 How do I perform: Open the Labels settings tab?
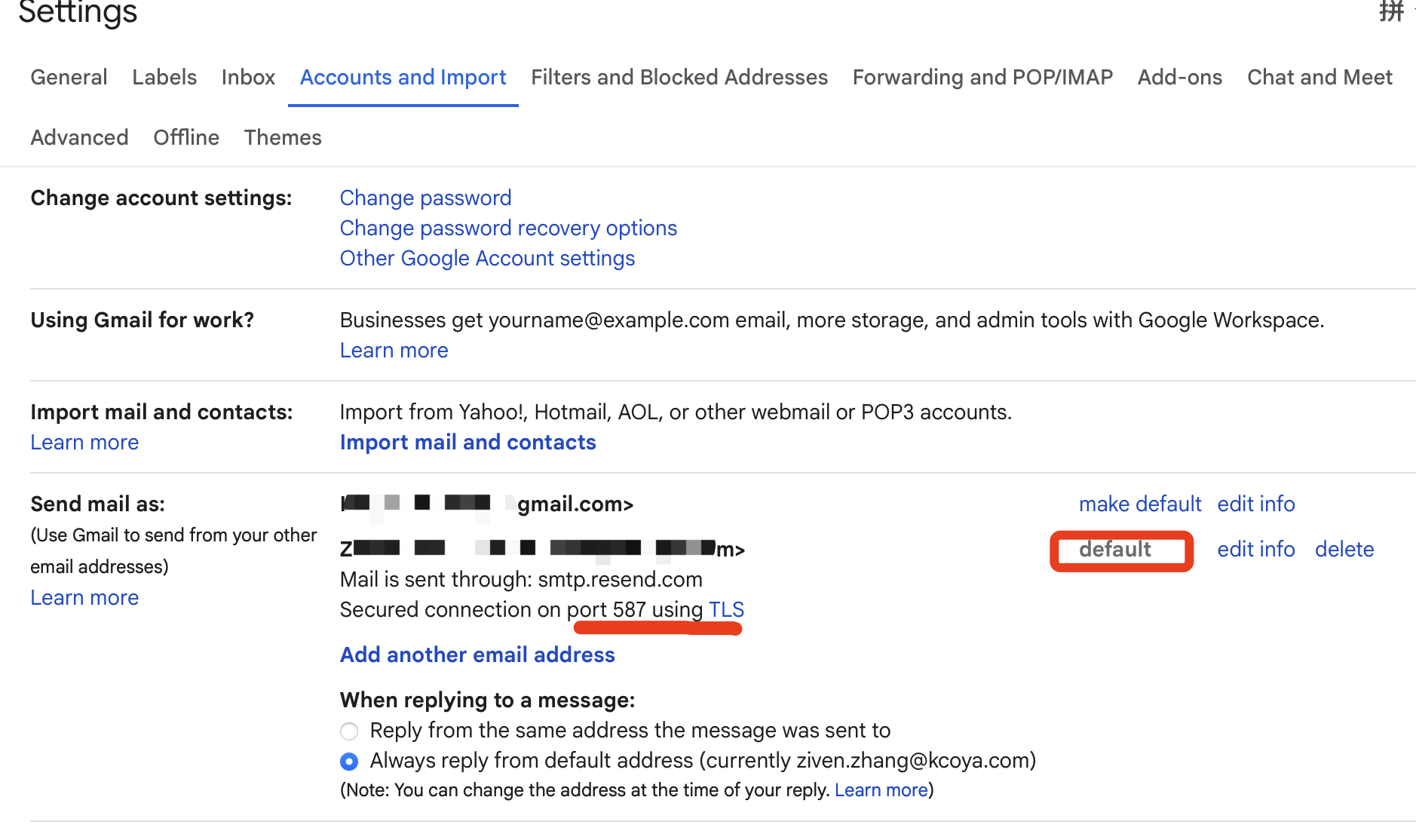click(164, 77)
